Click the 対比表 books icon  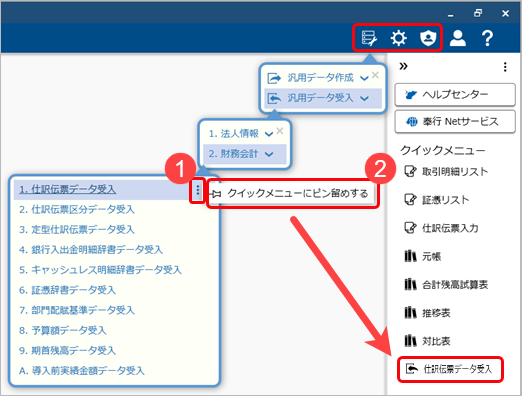point(410,341)
